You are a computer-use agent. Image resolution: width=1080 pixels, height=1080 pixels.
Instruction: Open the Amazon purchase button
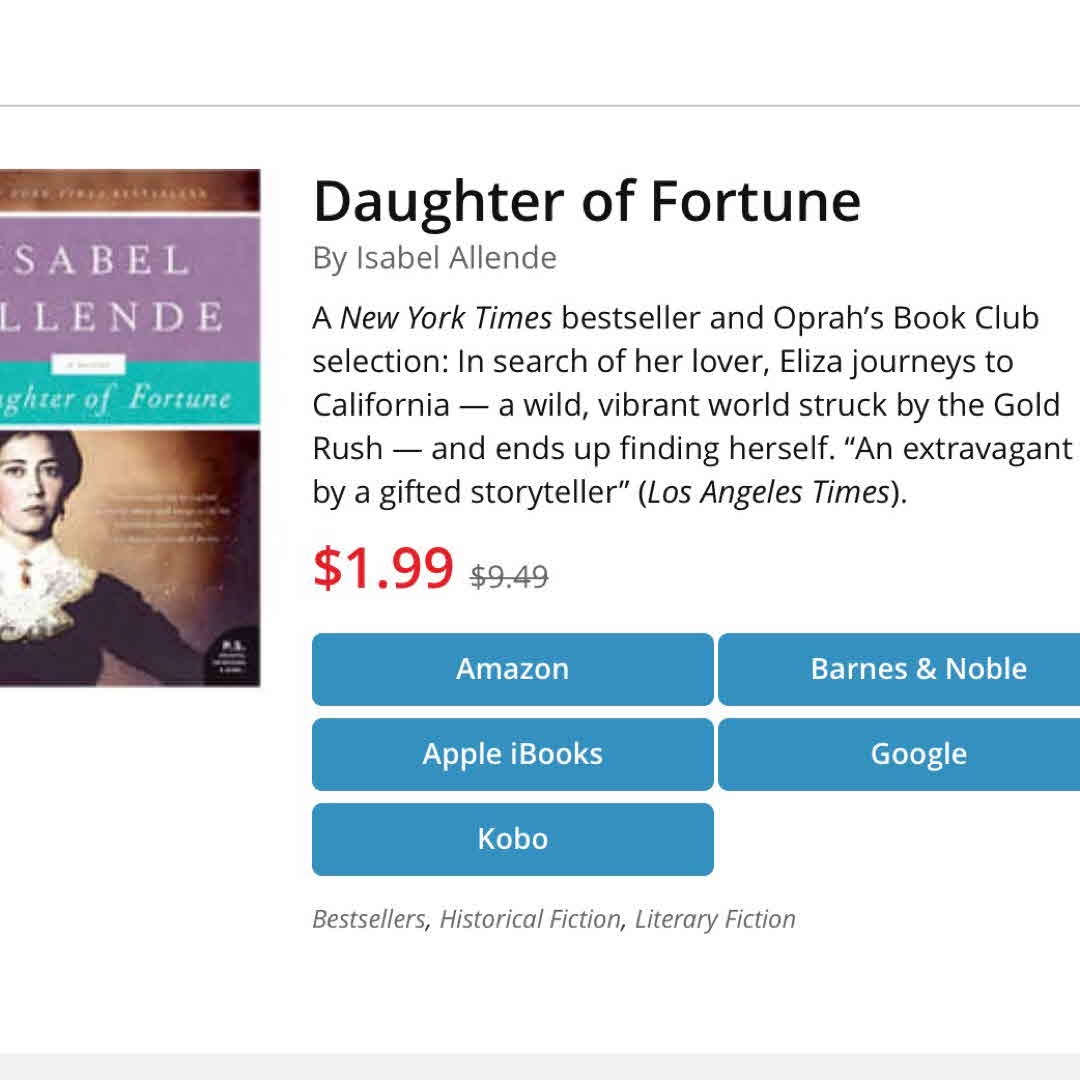point(512,669)
